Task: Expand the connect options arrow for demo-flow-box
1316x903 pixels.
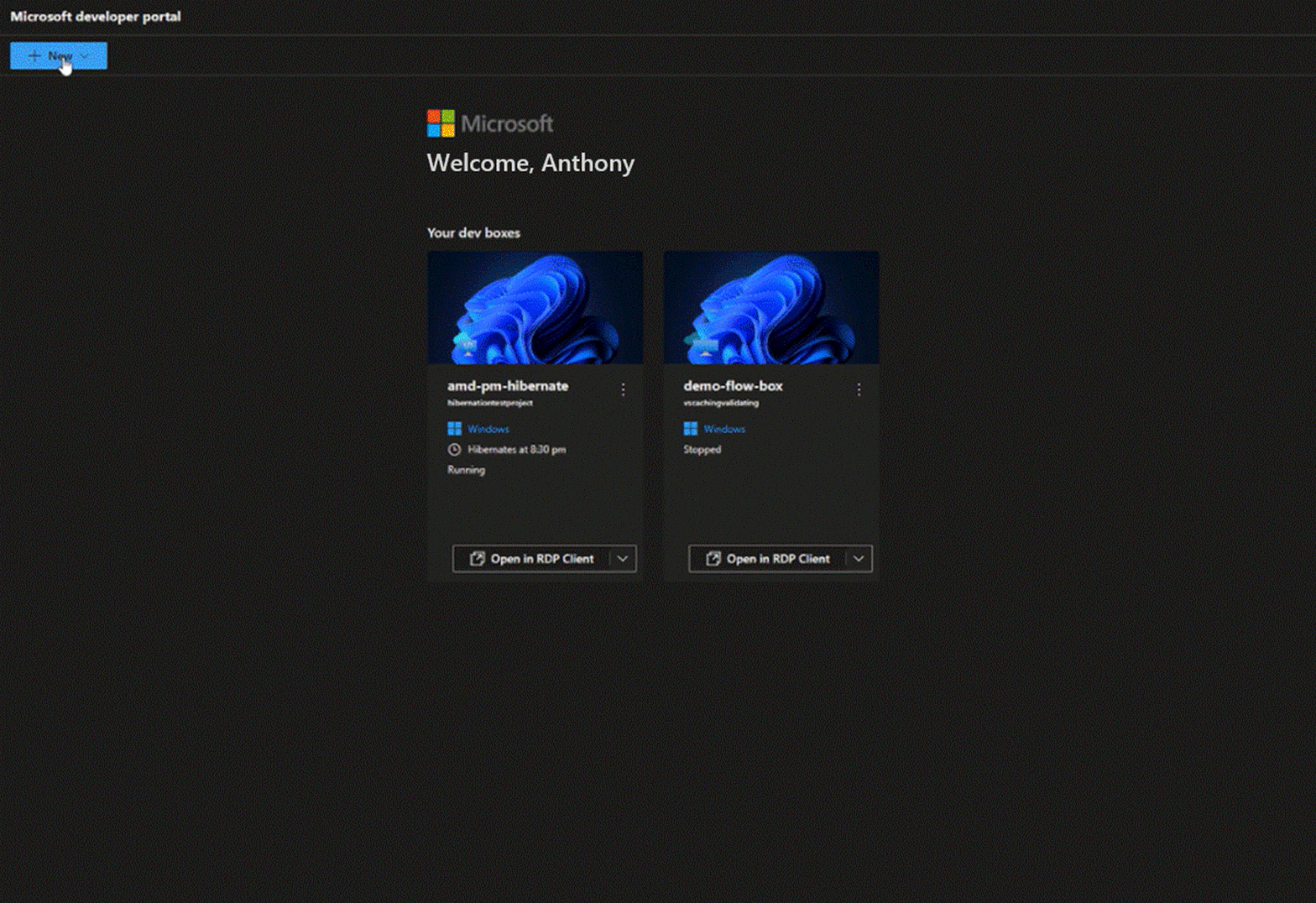Action: pyautogui.click(x=859, y=559)
